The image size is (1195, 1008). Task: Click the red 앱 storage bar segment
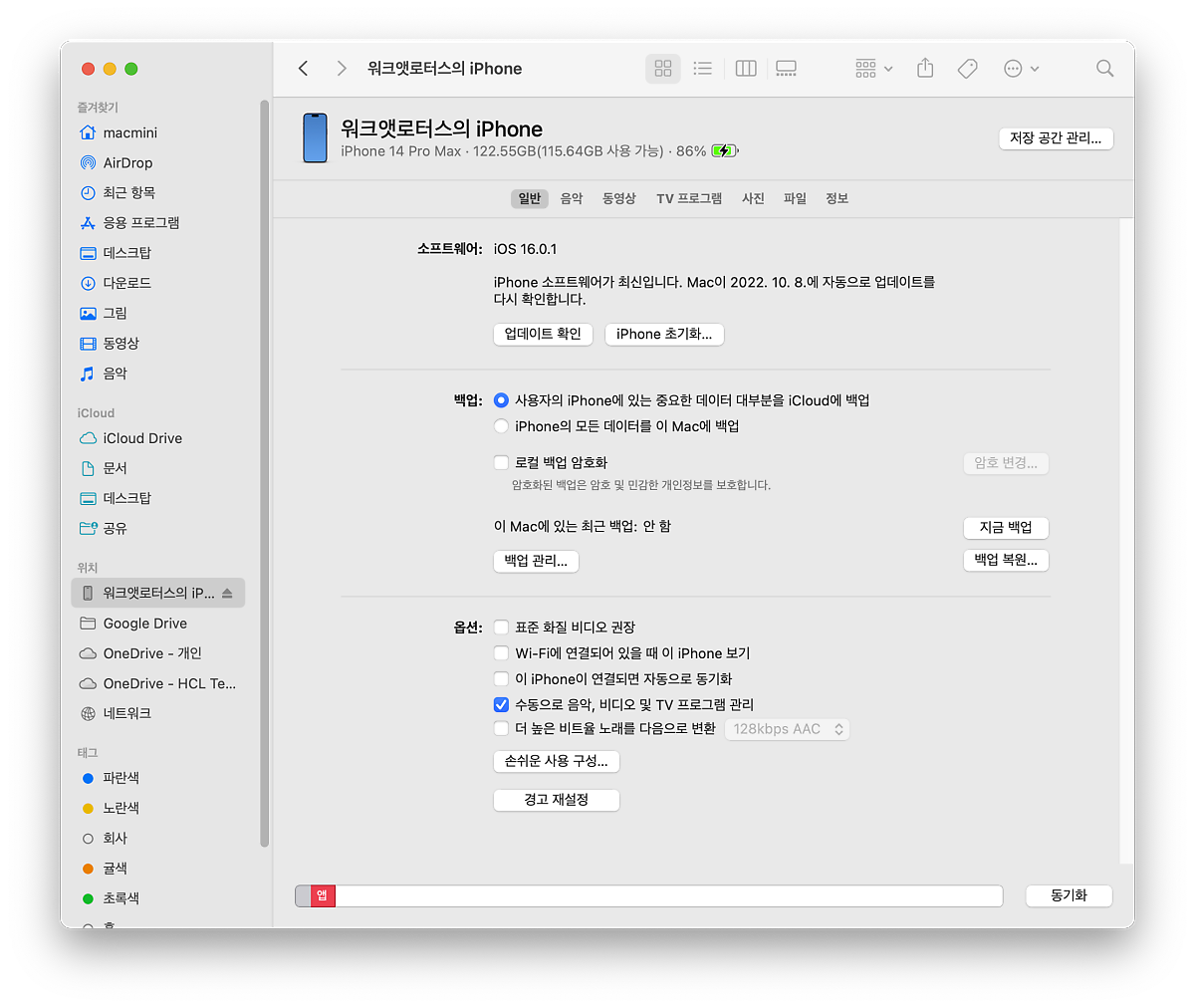pyautogui.click(x=323, y=895)
